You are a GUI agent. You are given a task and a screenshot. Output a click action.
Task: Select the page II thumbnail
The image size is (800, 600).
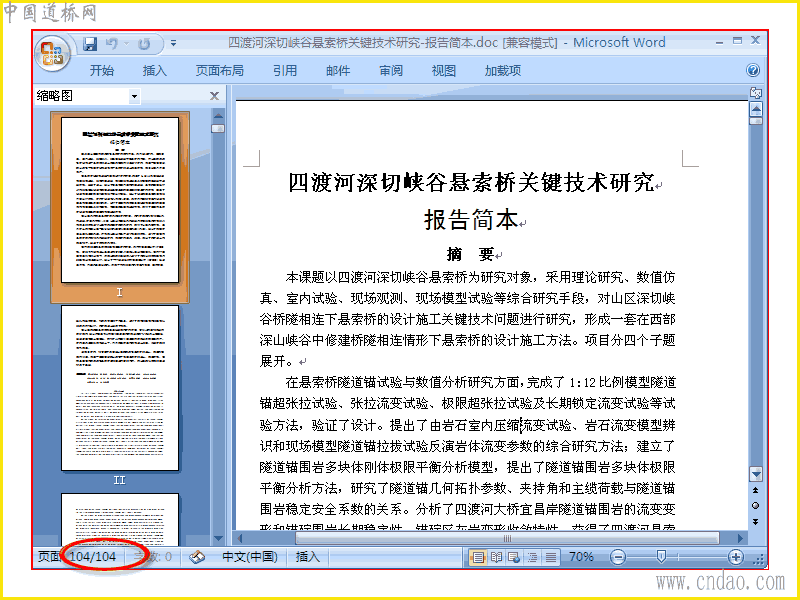tap(120, 388)
